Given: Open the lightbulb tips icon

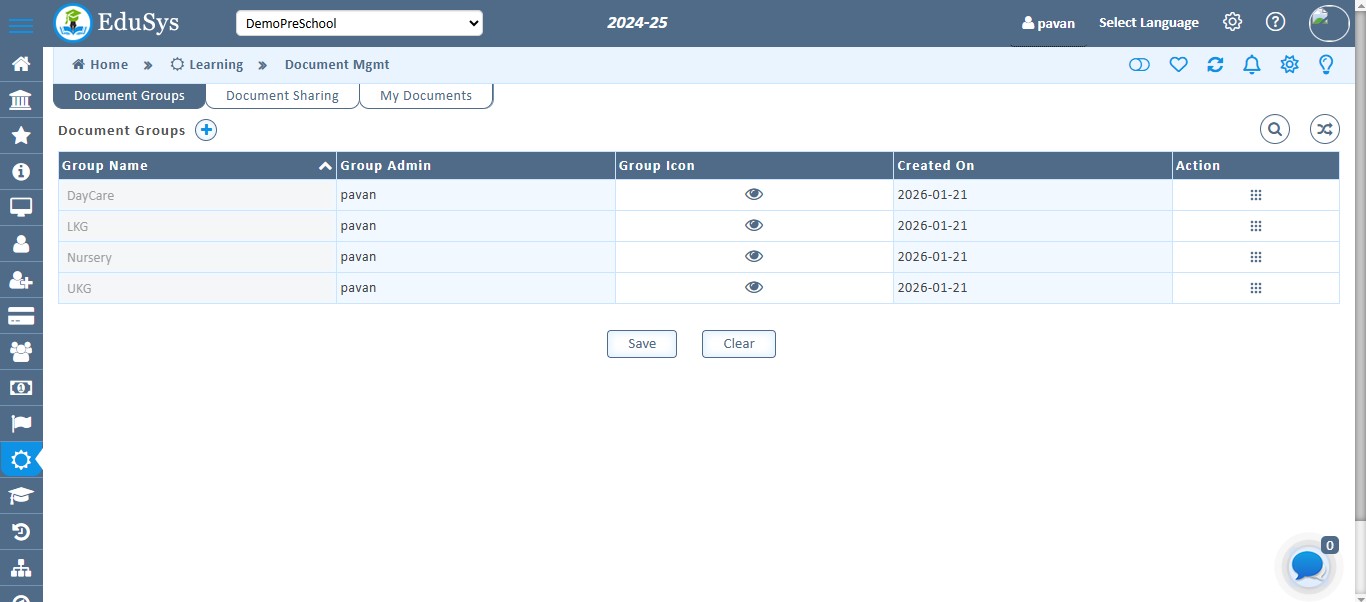Looking at the screenshot, I should click(1326, 65).
